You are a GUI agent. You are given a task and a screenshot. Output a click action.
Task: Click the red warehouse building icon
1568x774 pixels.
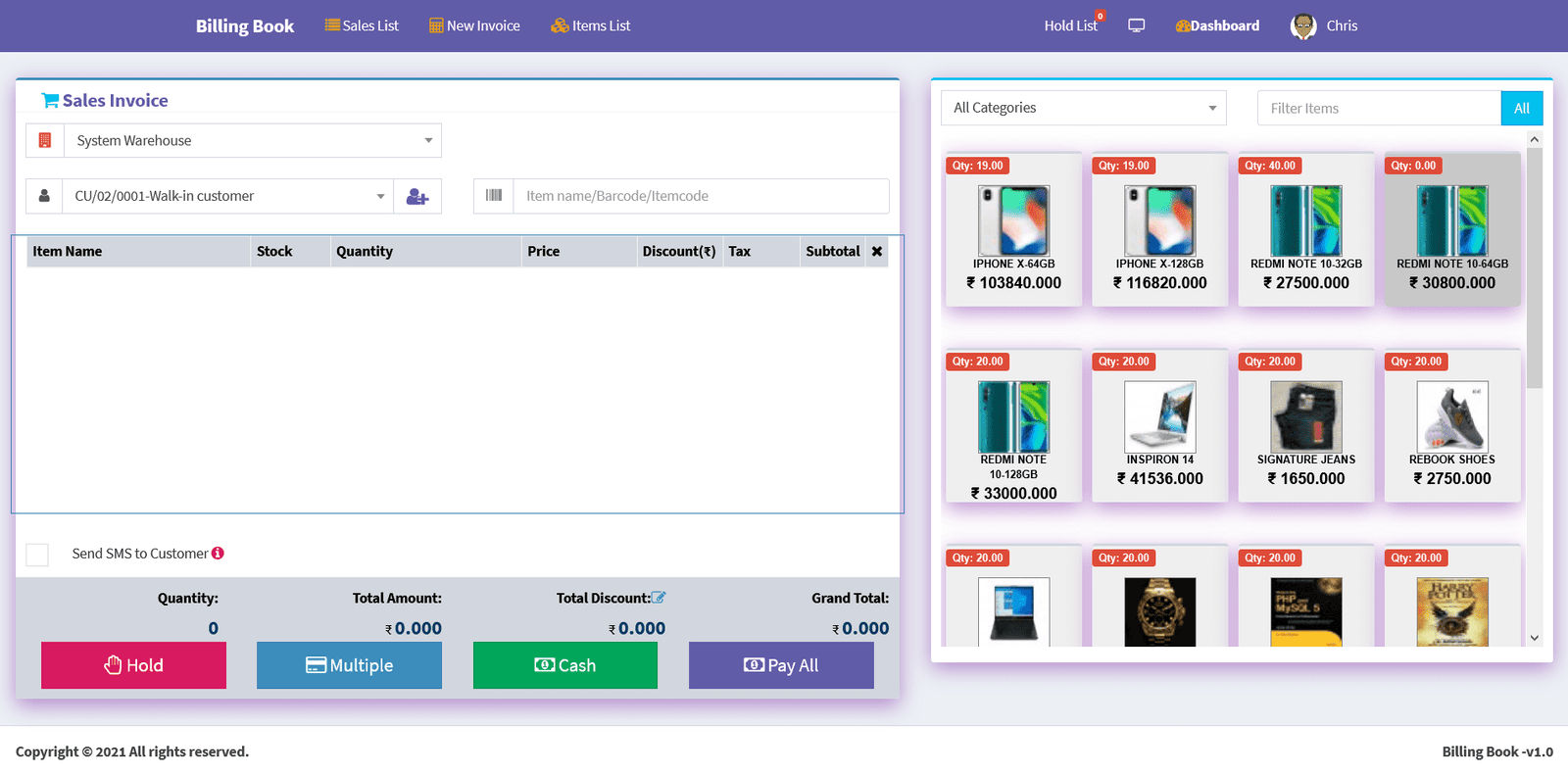[45, 141]
